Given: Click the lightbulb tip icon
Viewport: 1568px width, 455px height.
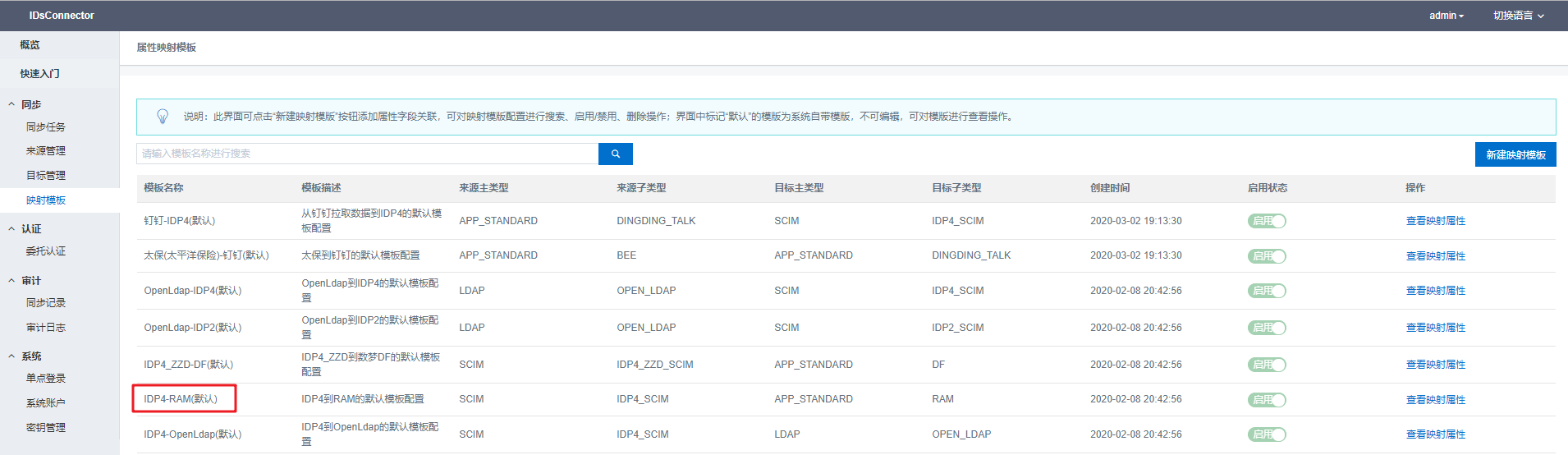Looking at the screenshot, I should (x=163, y=117).
